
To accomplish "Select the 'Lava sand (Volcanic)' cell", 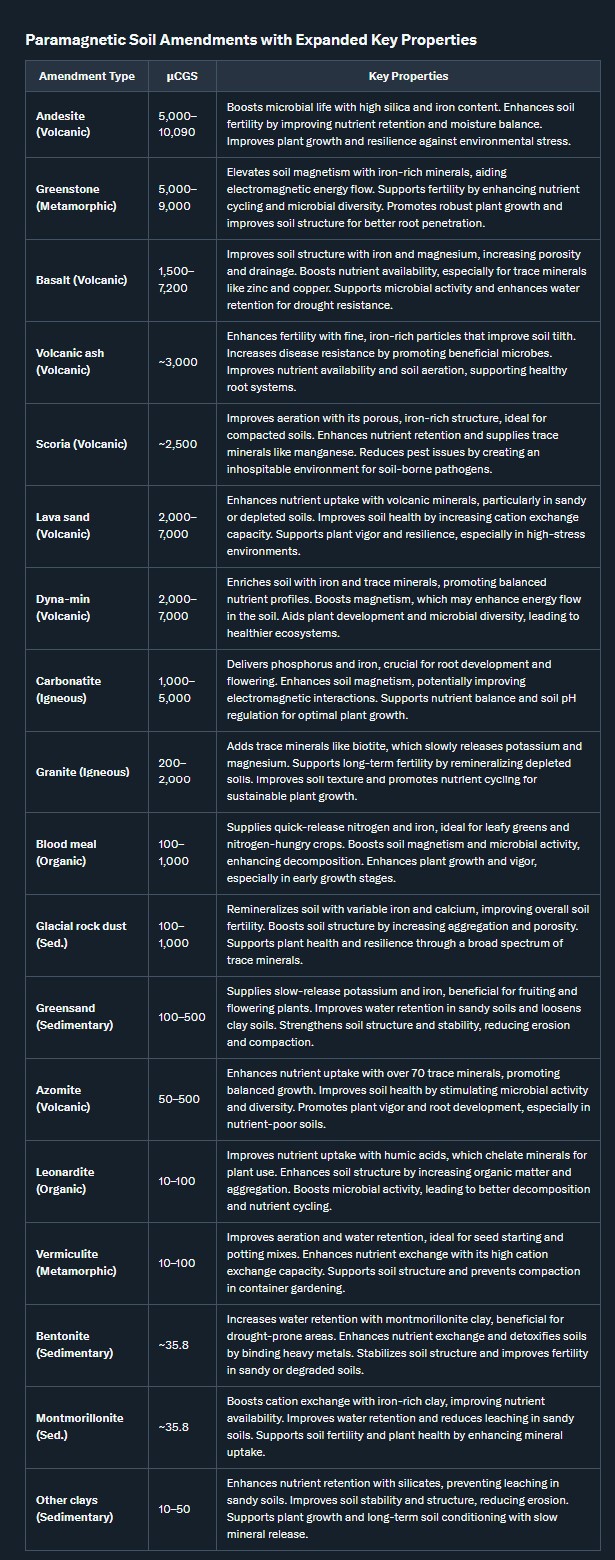I will 63,525.
